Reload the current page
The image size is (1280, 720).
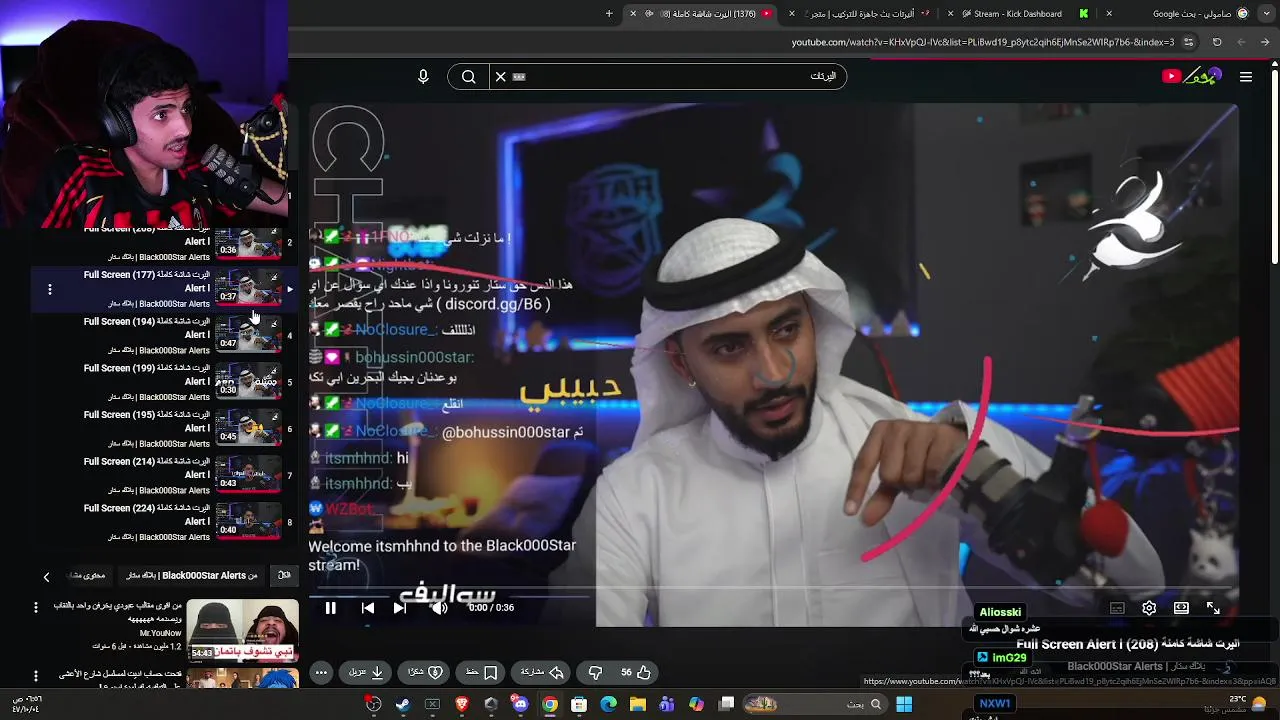click(x=1217, y=42)
